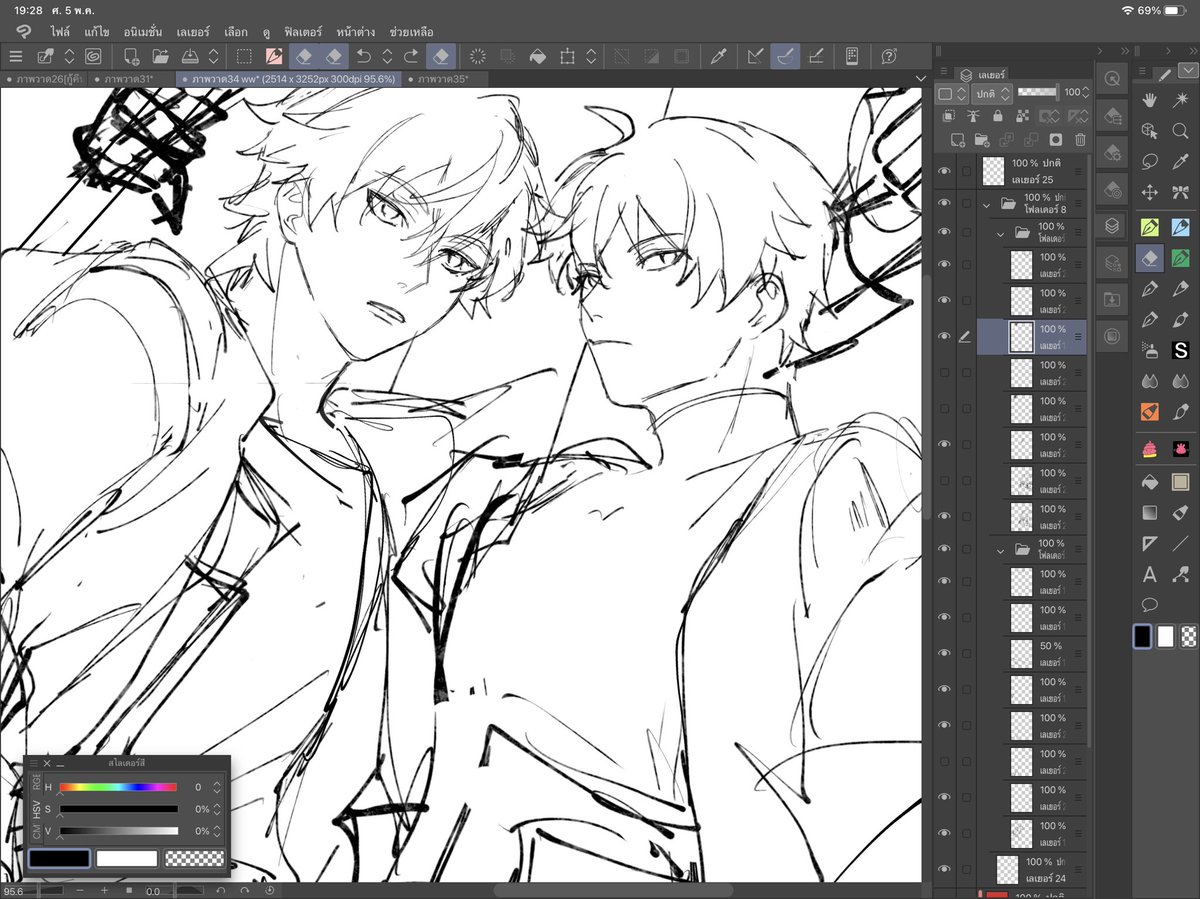Image resolution: width=1200 pixels, height=899 pixels.
Task: Select the transparent color swatch in color slider panel
Action: 194,858
